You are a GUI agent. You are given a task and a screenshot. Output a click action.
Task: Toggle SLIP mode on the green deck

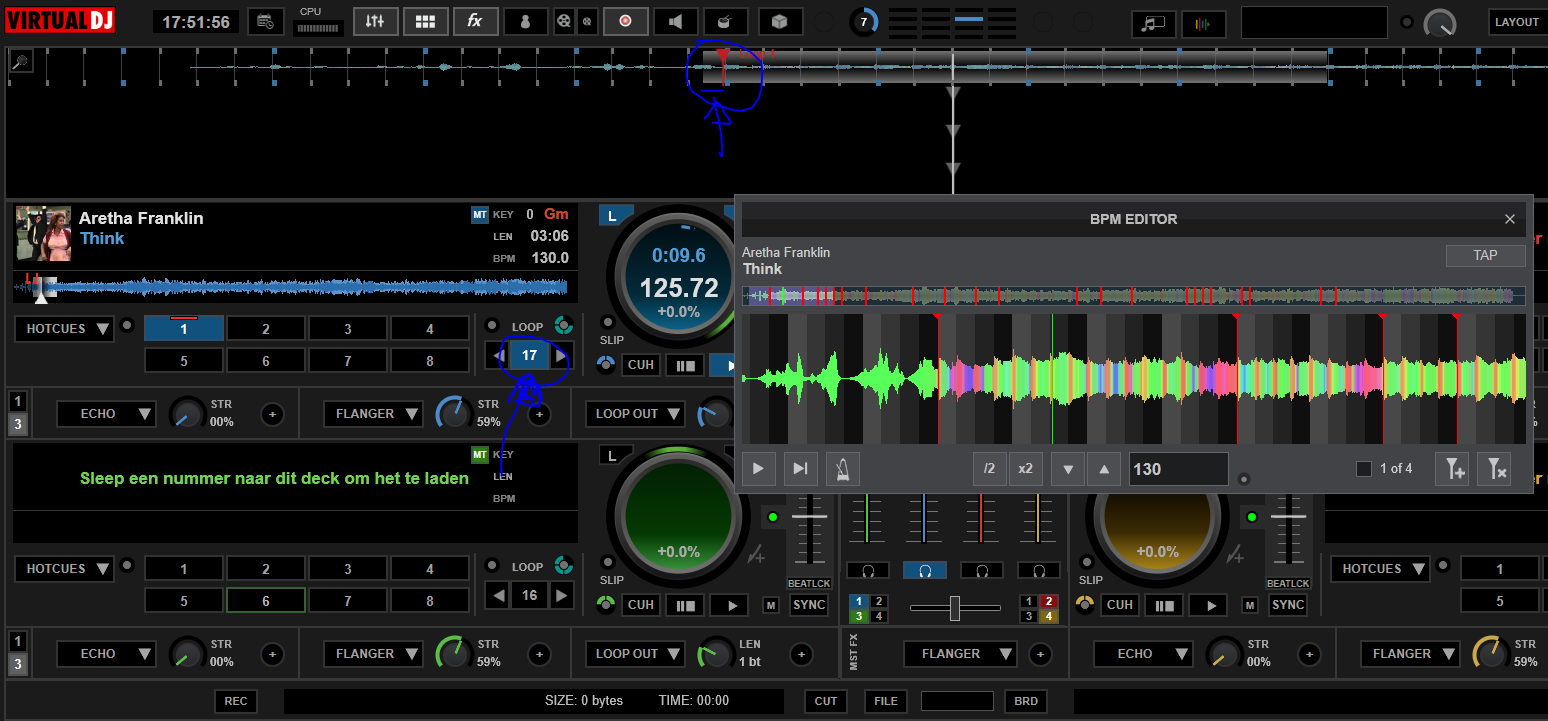point(607,562)
